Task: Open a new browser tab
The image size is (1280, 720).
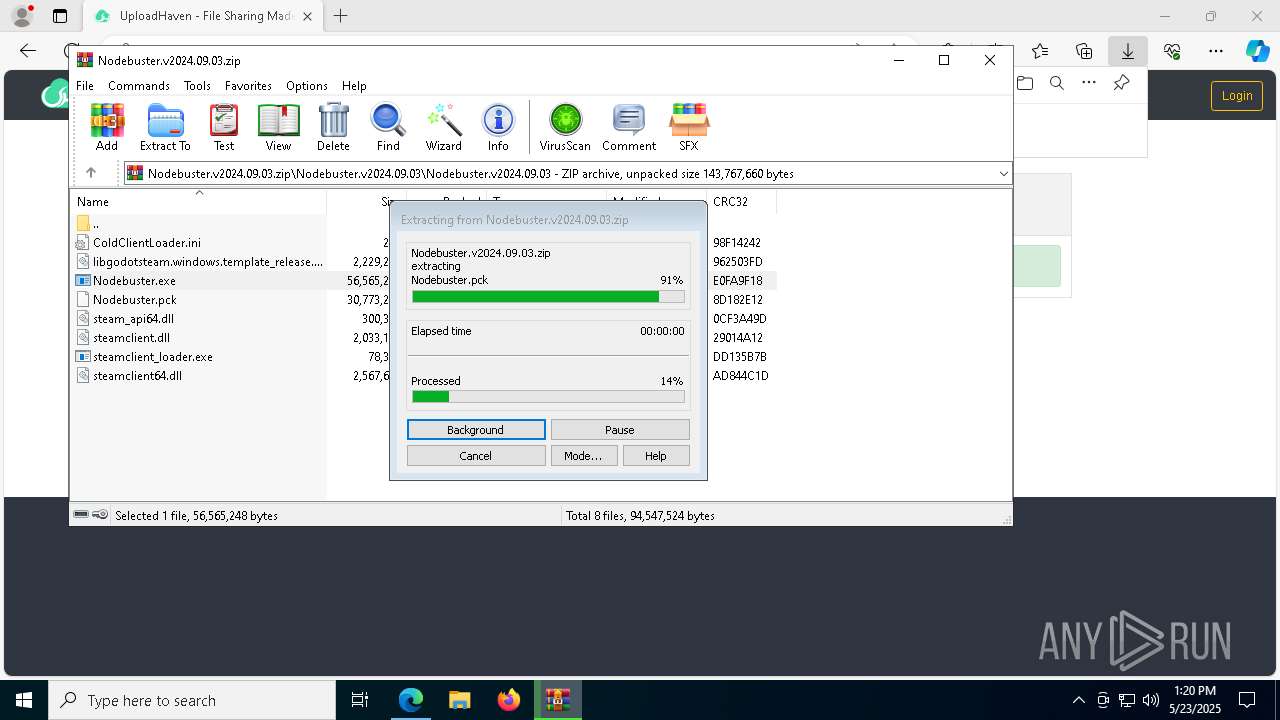Action: [x=341, y=16]
